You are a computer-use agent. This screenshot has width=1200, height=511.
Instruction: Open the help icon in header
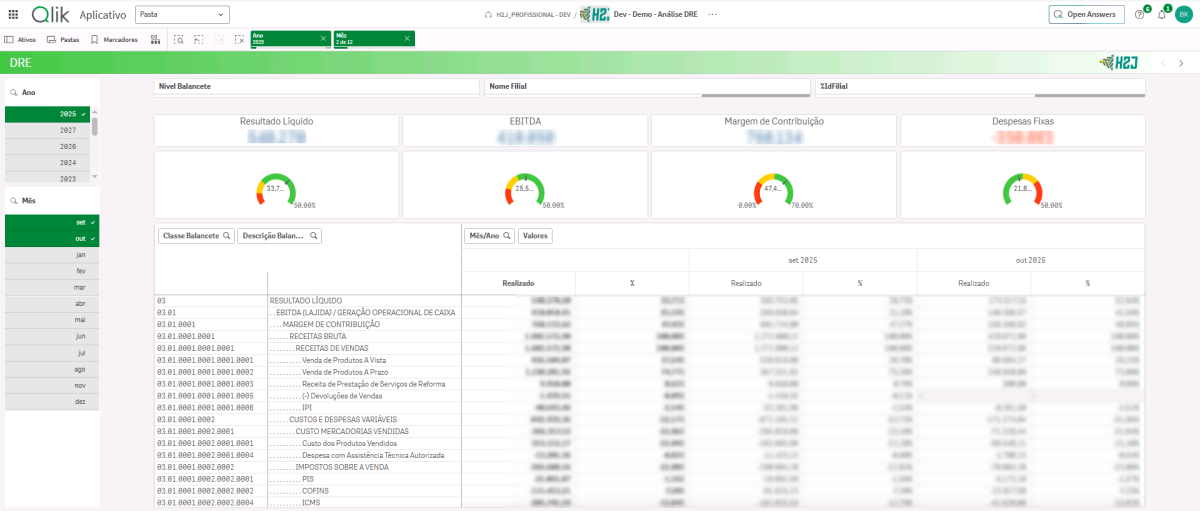1139,15
